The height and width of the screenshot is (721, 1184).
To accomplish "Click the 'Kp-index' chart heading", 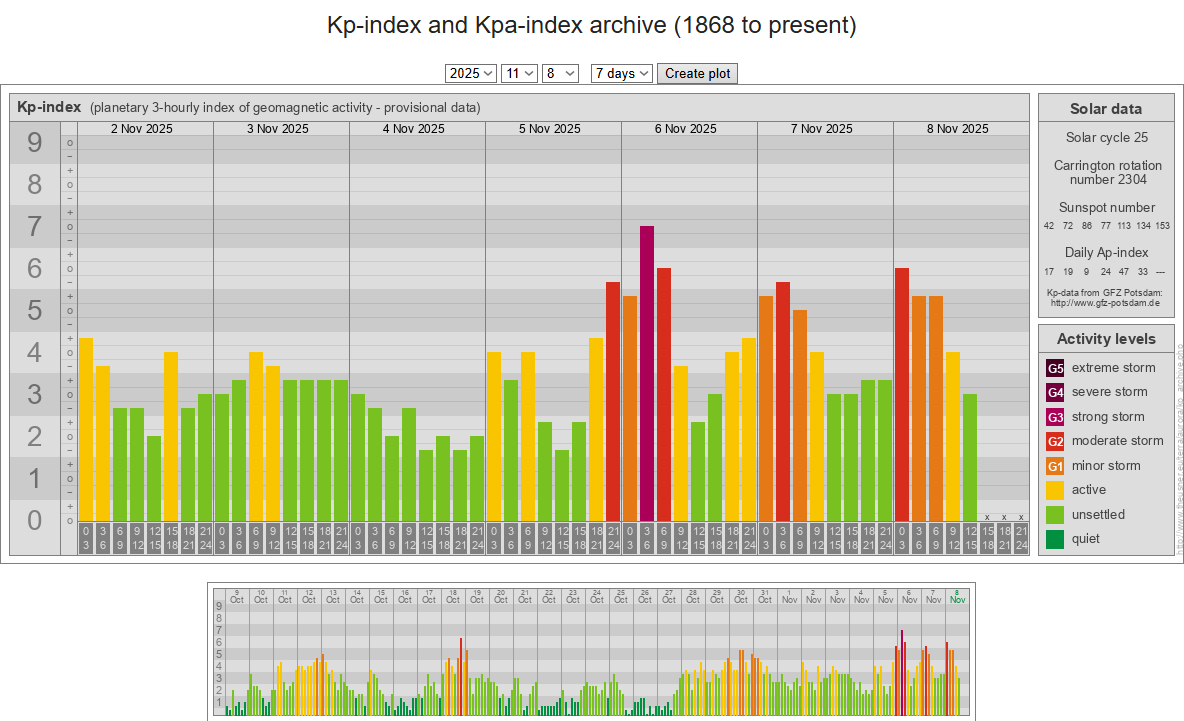I will (49, 107).
